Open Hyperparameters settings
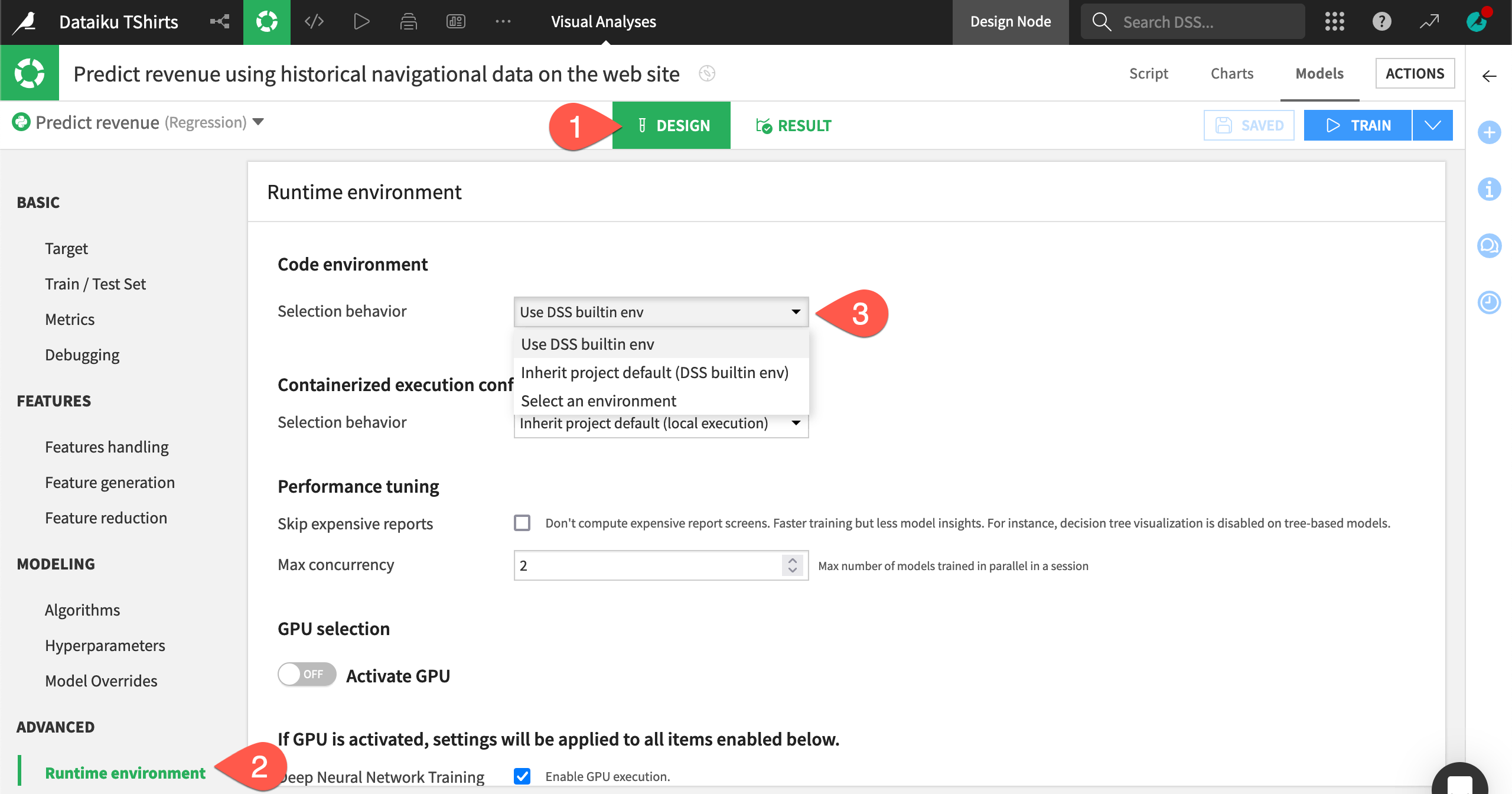Screen dimensions: 1512x794 [x=105, y=645]
